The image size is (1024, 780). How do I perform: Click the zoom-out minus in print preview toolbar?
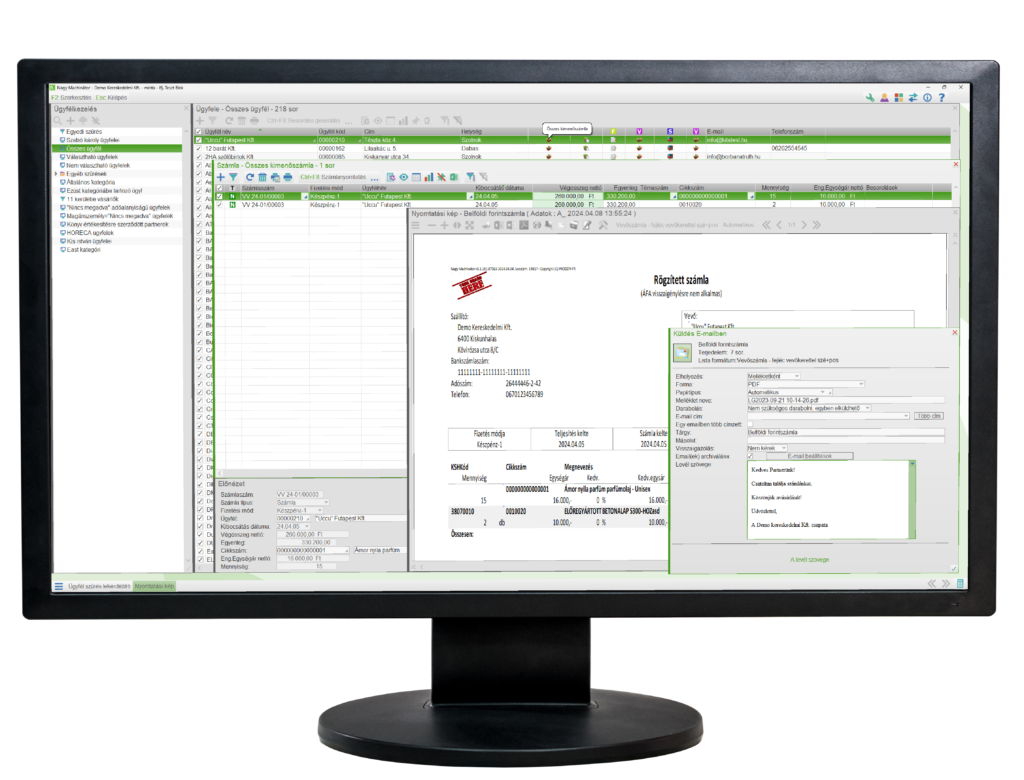pos(431,225)
